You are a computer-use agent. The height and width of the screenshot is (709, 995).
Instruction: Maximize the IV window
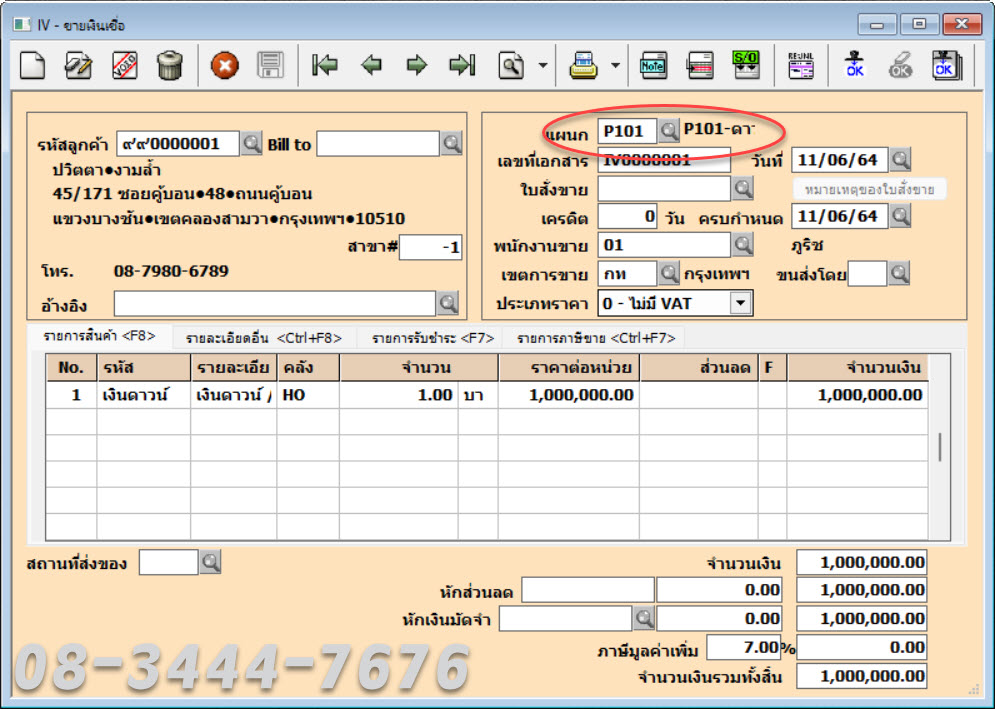(919, 25)
